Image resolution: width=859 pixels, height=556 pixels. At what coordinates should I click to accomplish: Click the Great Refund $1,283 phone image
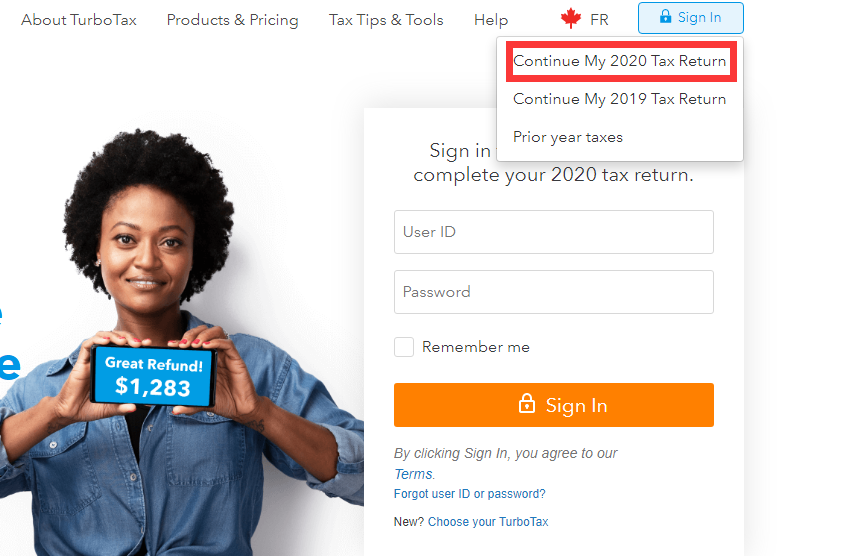[155, 377]
